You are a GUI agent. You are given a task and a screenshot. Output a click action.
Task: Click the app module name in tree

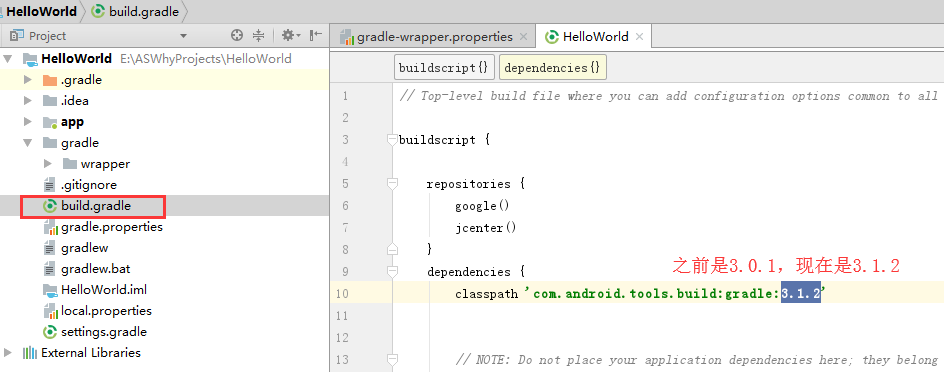72,122
